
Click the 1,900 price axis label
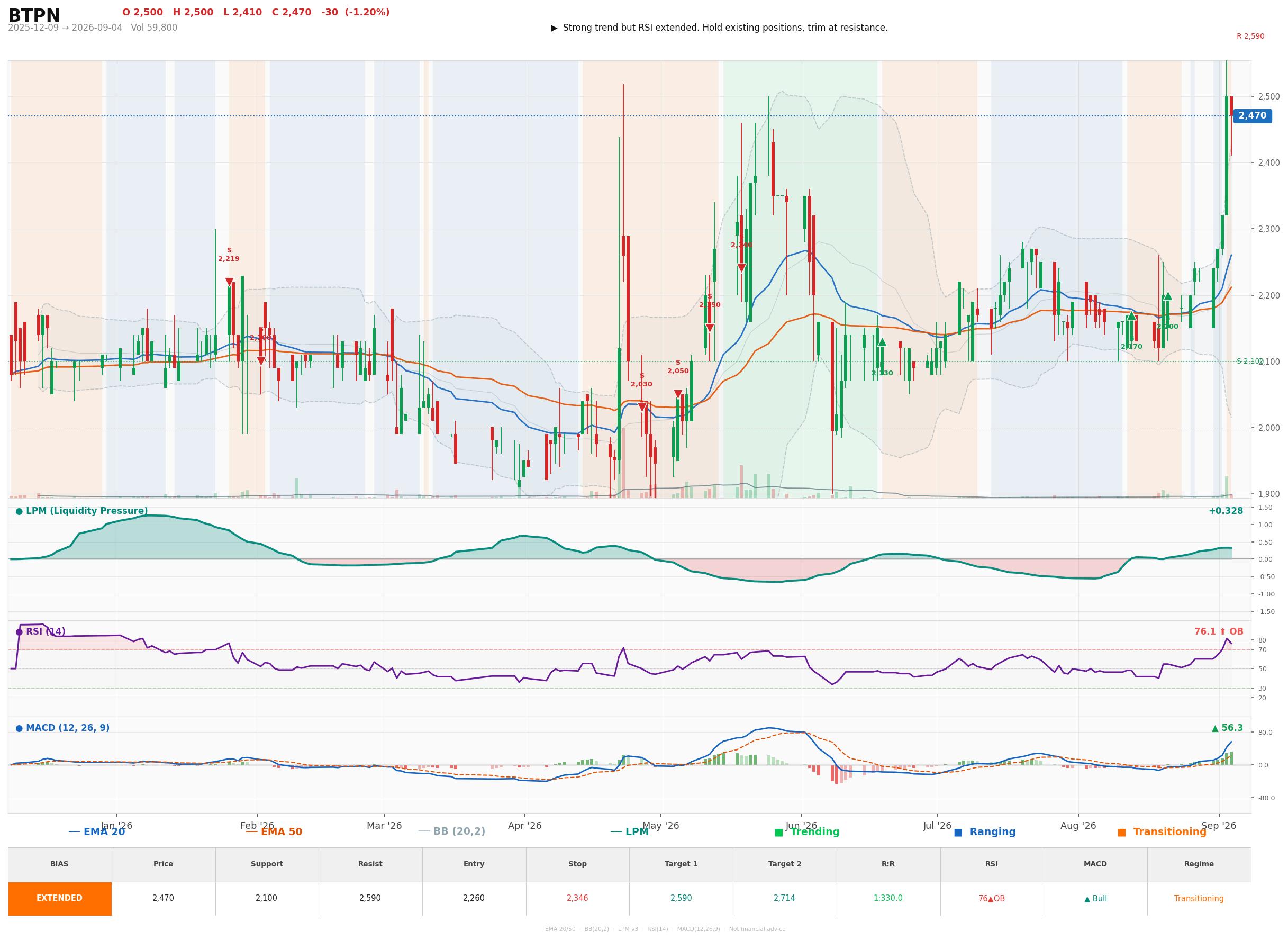click(x=1270, y=494)
